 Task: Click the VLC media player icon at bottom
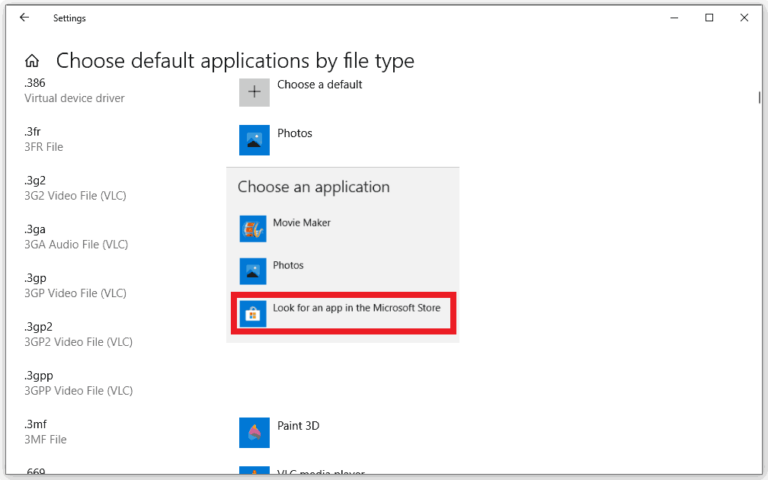coord(254,472)
